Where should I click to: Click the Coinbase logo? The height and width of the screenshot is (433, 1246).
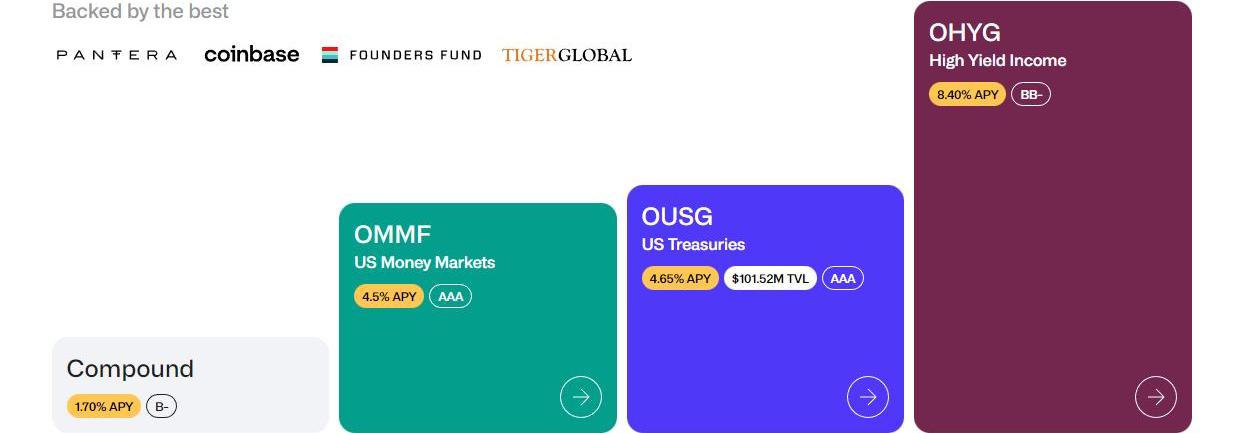[251, 54]
